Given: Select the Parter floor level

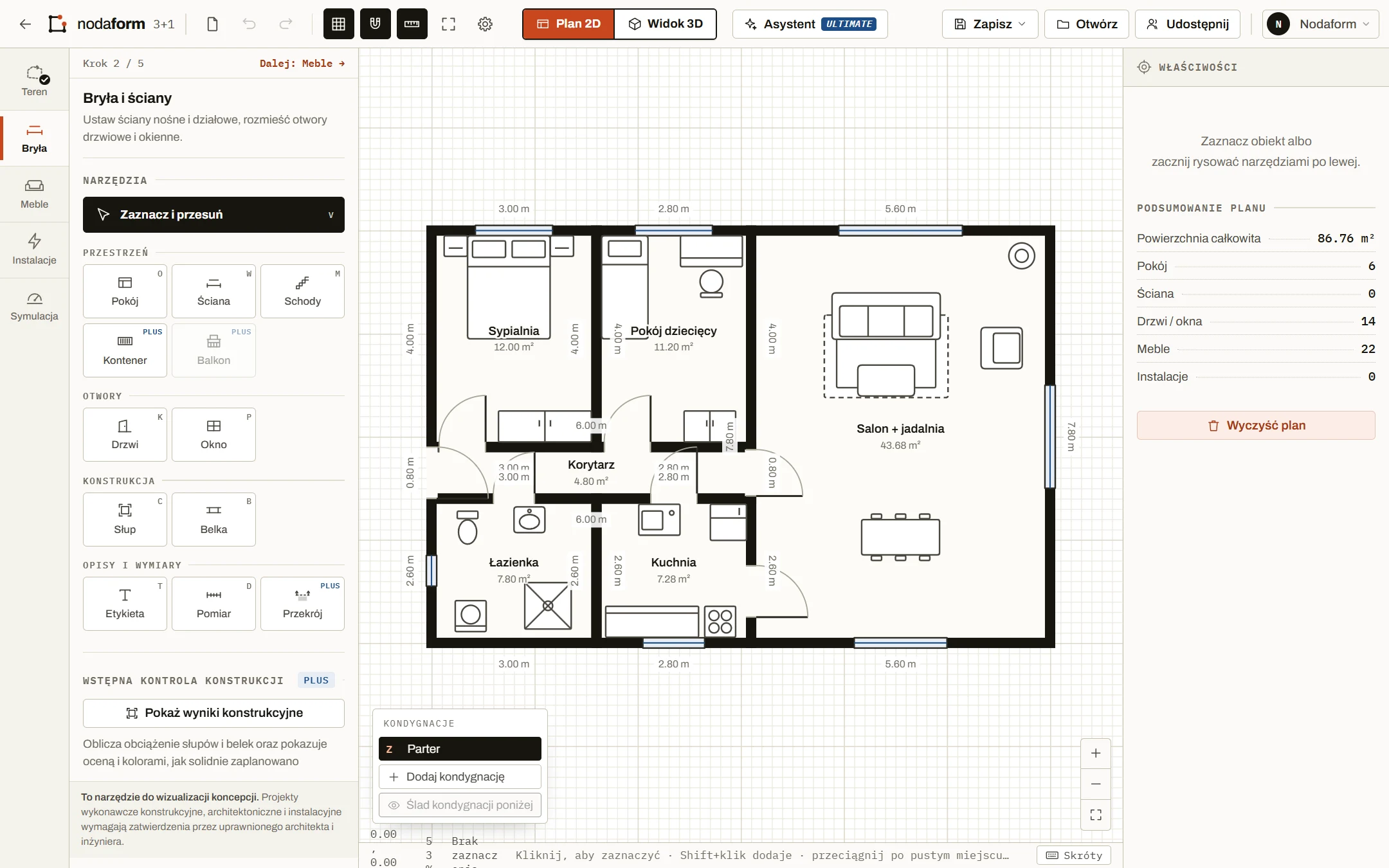Looking at the screenshot, I should pyautogui.click(x=460, y=749).
